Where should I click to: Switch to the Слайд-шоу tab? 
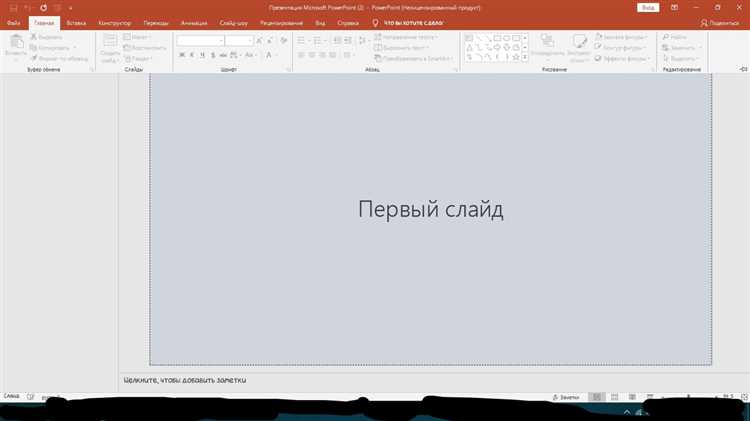point(233,23)
